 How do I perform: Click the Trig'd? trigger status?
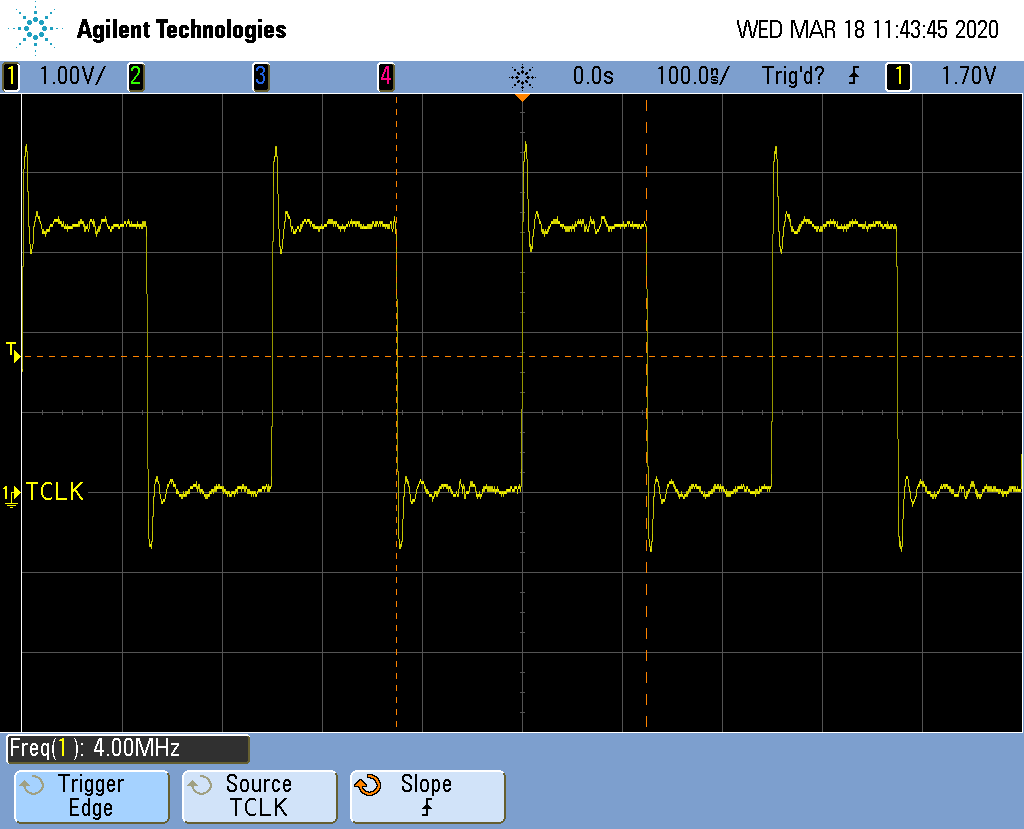click(x=793, y=76)
